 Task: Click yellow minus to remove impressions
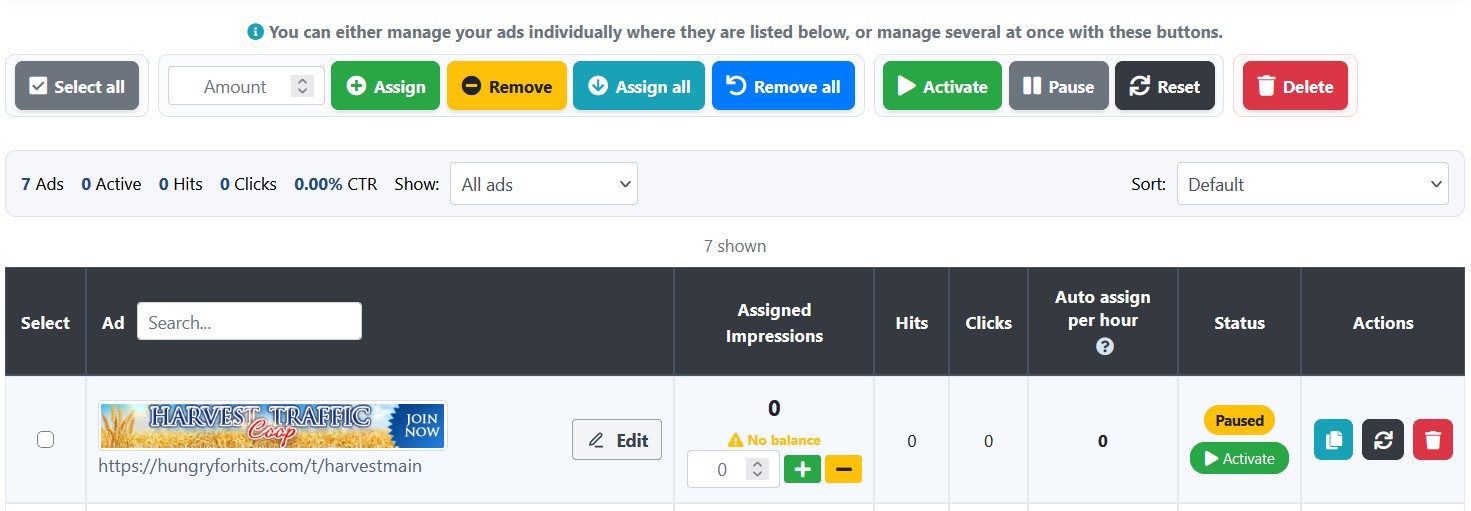(x=843, y=469)
